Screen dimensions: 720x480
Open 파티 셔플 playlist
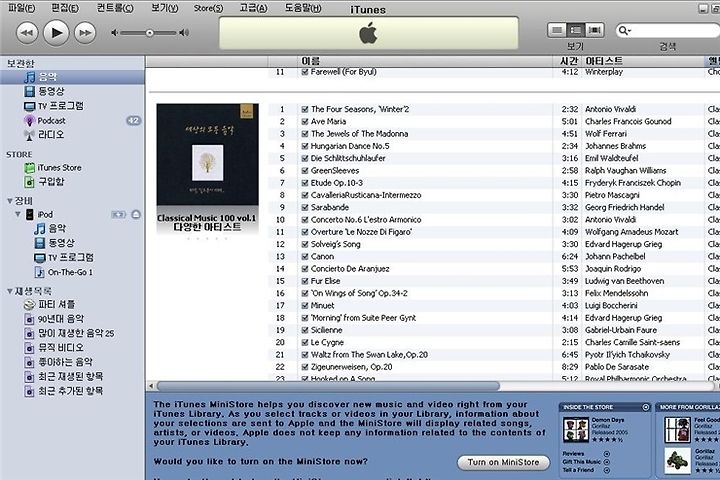click(x=56, y=304)
